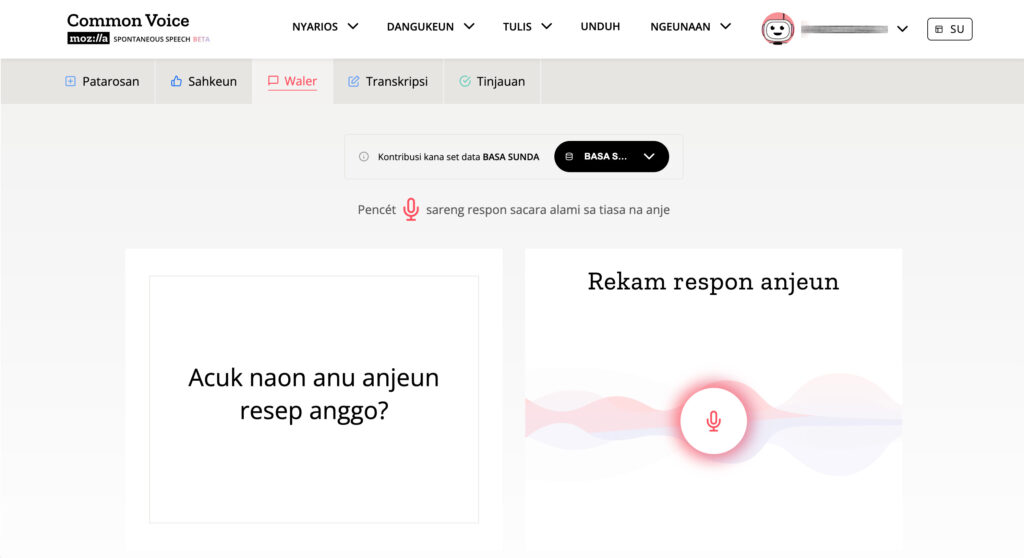This screenshot has height=558, width=1024.
Task: Click the Tinjauan checkmark circle icon
Action: point(465,81)
